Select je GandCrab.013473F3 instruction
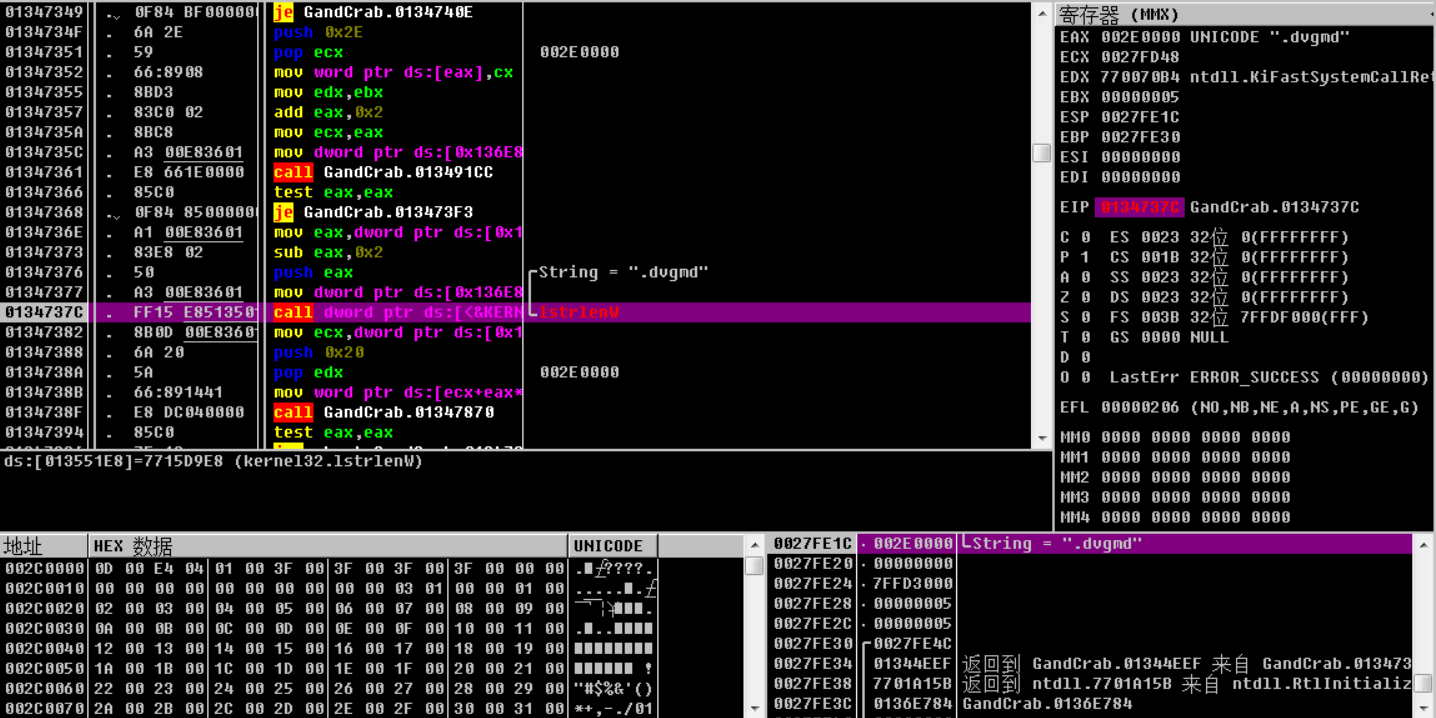 pyautogui.click(x=373, y=212)
